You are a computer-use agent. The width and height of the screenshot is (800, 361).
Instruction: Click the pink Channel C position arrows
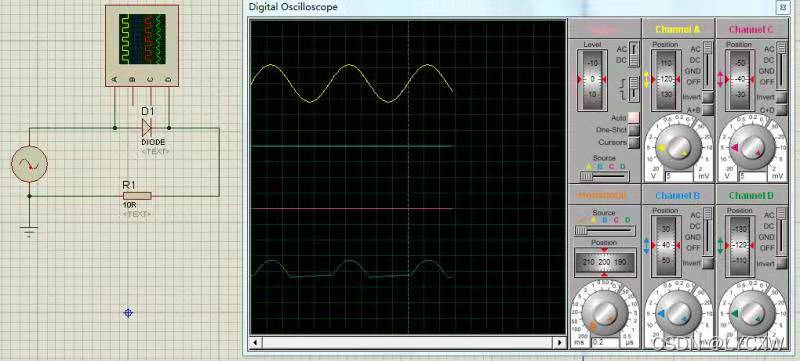click(720, 80)
